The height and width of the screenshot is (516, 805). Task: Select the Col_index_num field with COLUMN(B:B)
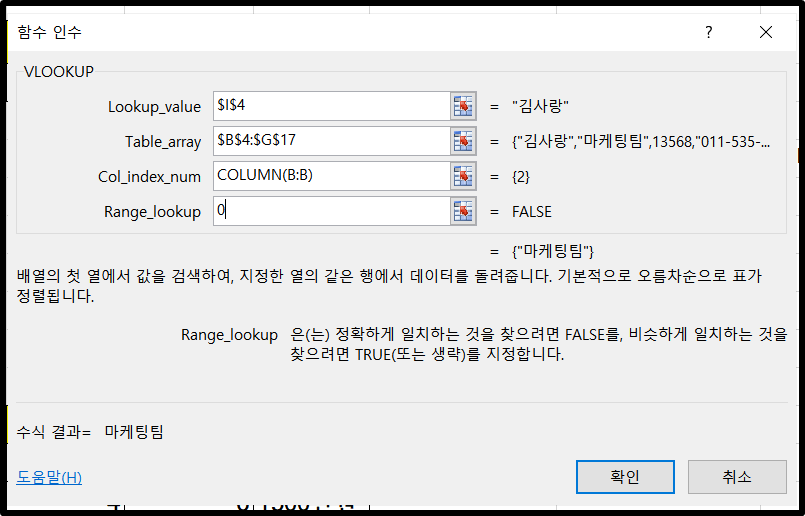(x=332, y=176)
